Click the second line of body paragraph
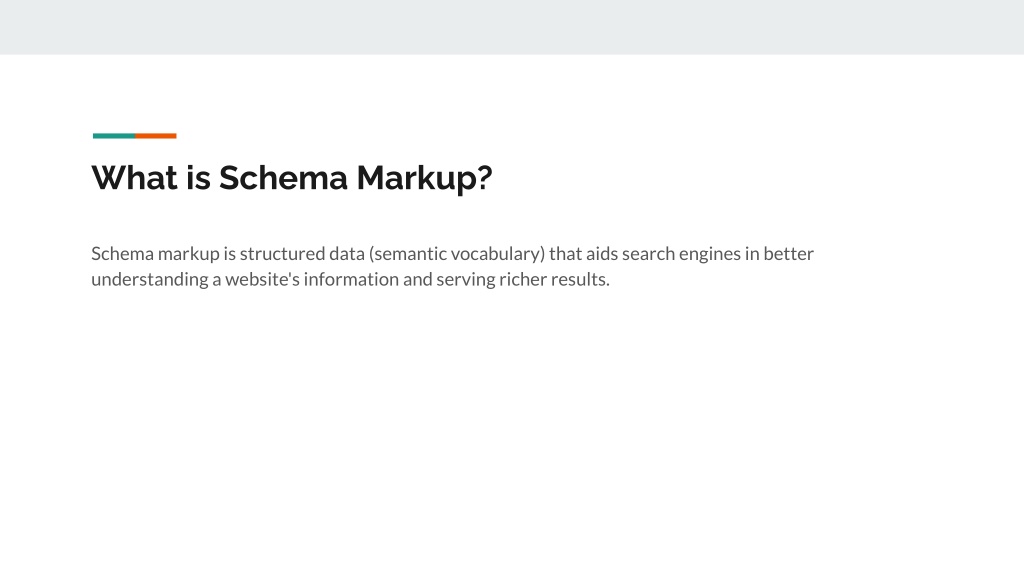The width and height of the screenshot is (1024, 576). coord(350,280)
